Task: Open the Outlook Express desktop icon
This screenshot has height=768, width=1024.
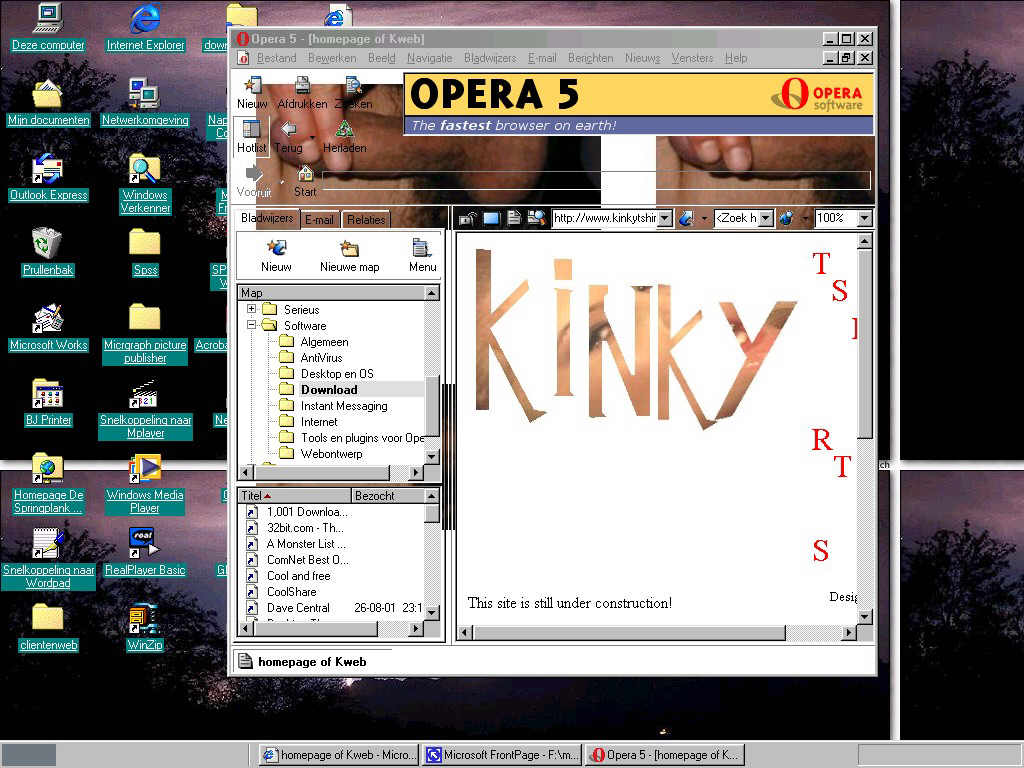Action: click(48, 178)
